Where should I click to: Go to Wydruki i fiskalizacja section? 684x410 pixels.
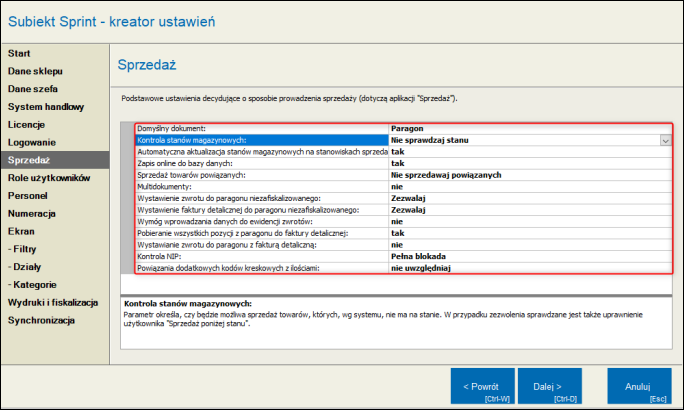53,303
